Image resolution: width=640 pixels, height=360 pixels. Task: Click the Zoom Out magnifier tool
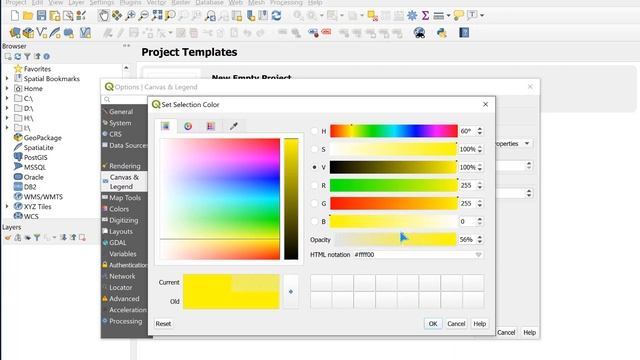pyautogui.click(x=143, y=16)
